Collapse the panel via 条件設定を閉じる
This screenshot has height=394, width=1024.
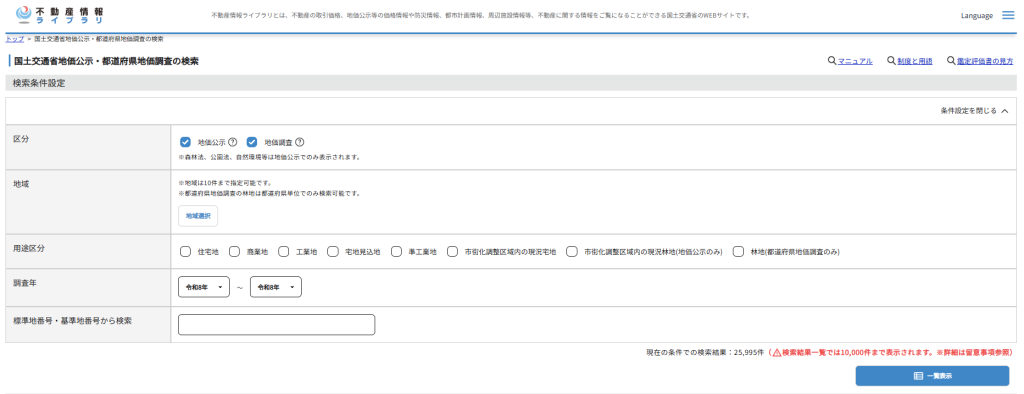(974, 111)
